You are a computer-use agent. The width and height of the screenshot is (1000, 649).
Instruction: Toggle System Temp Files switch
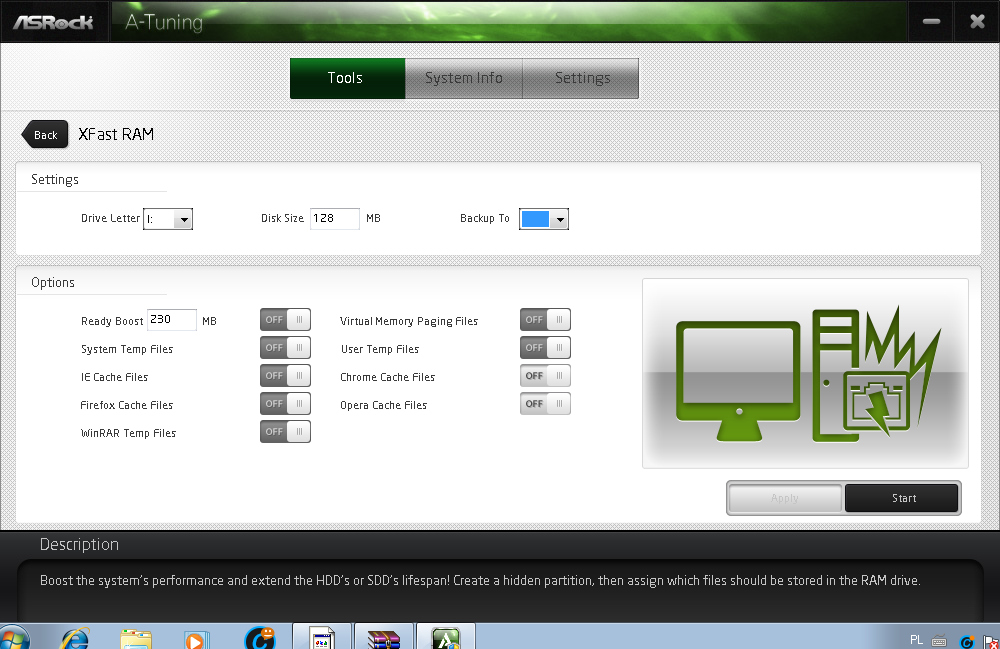[285, 347]
